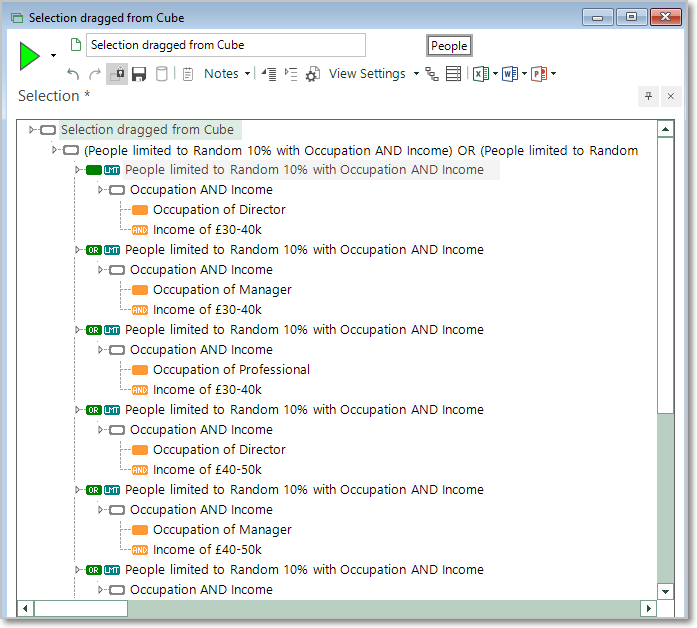Click vertical scrollbar up arrow
This screenshot has height=628, width=697.
665,129
